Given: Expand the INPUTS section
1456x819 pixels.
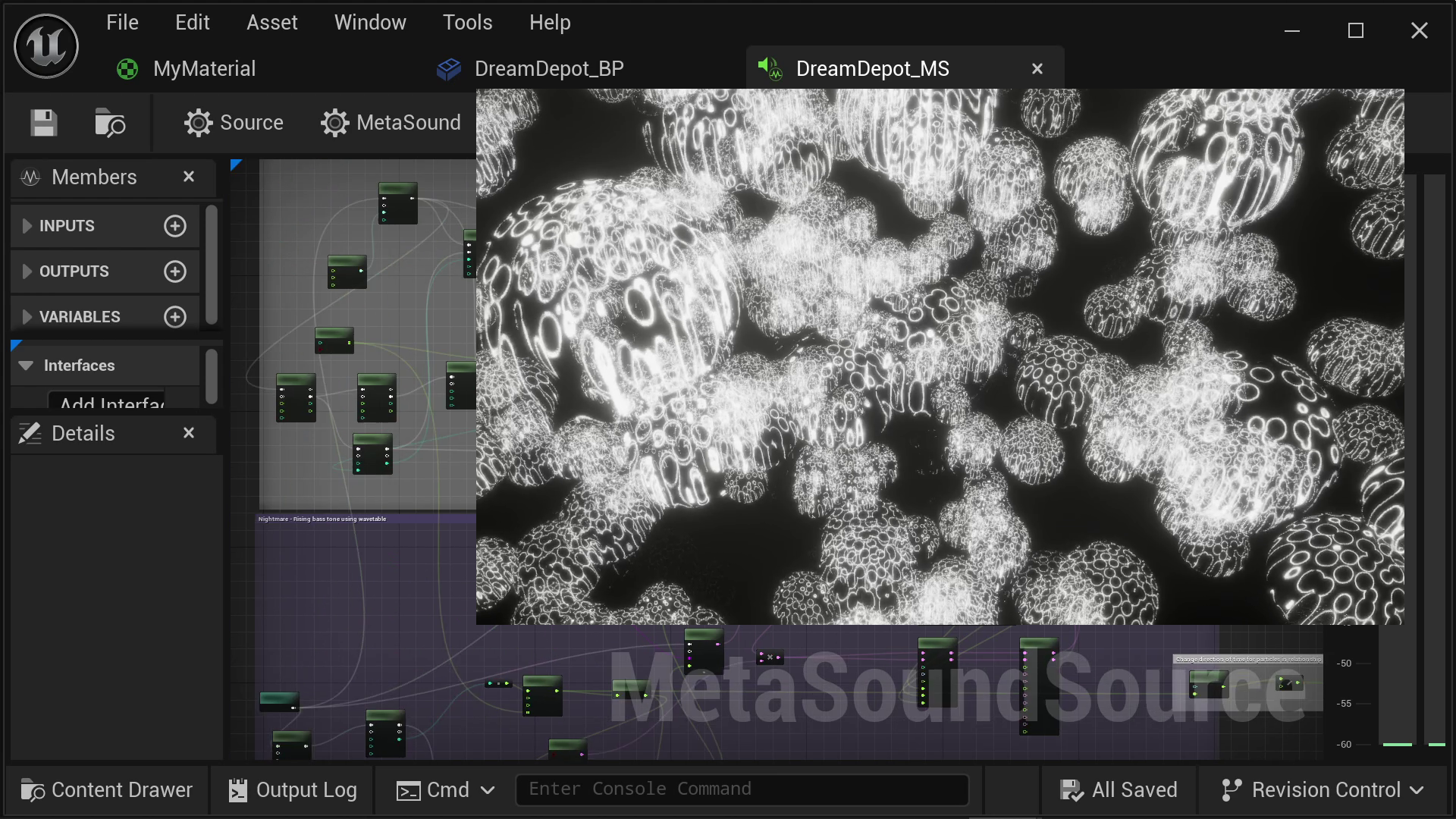Looking at the screenshot, I should pyautogui.click(x=27, y=226).
